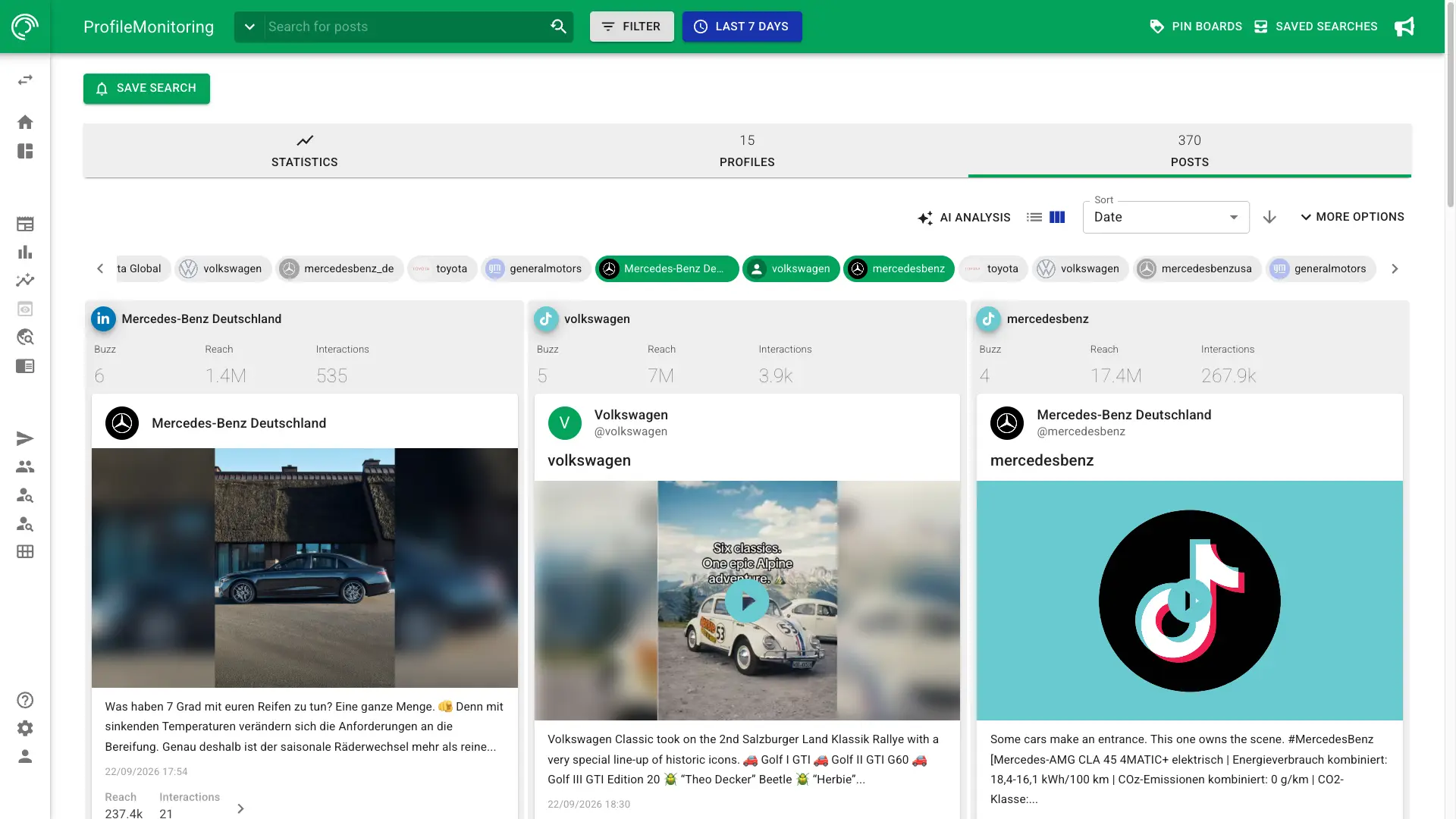Open the bar chart icon in sidebar
The height and width of the screenshot is (819, 1456).
click(x=25, y=252)
